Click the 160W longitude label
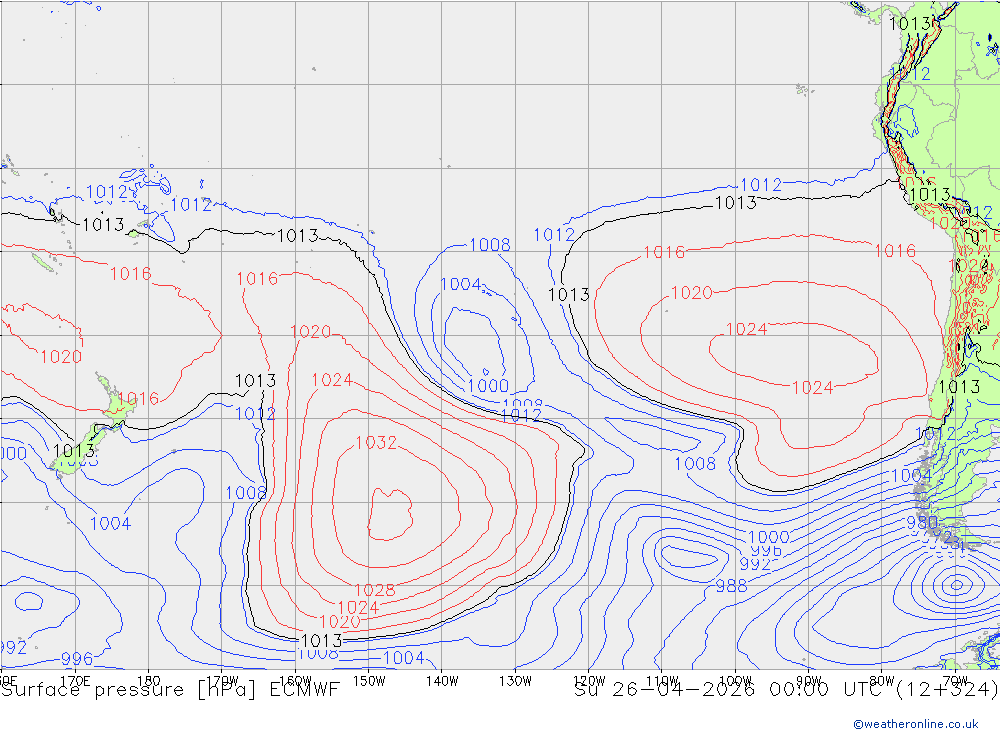The image size is (1000, 733). pyautogui.click(x=295, y=681)
